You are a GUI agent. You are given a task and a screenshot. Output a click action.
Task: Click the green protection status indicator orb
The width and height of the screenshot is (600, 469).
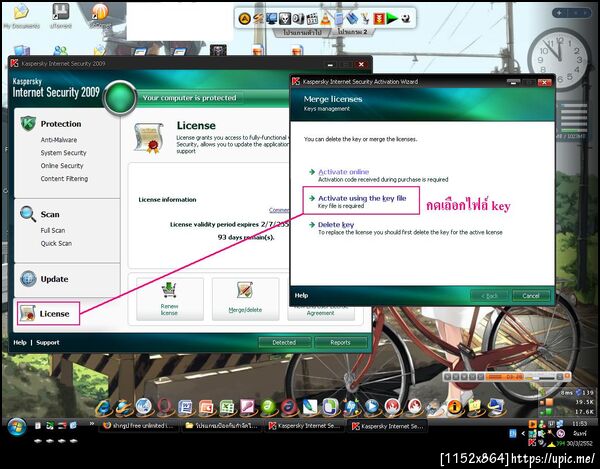(x=120, y=98)
